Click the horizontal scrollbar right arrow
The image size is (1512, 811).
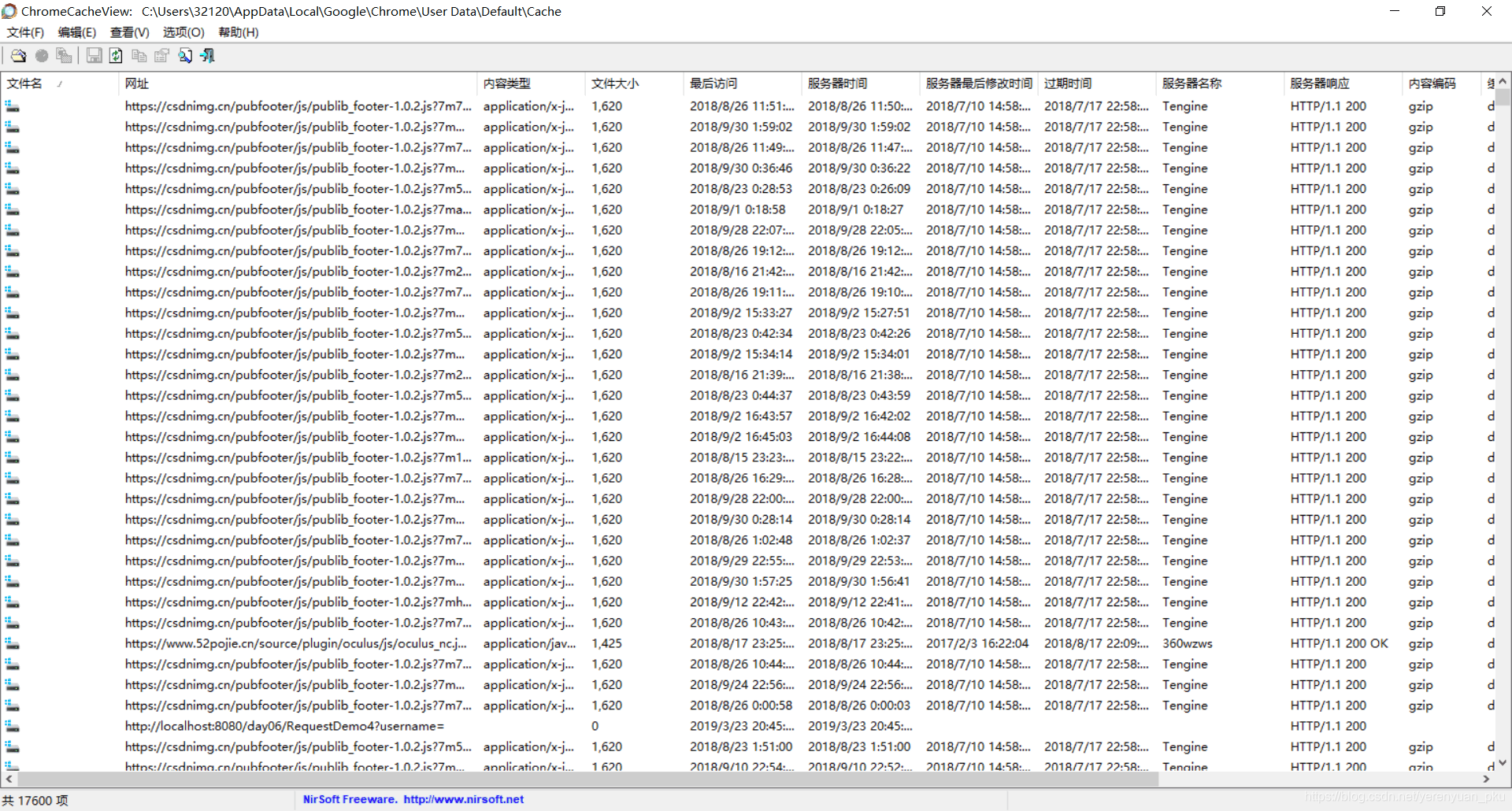tap(1487, 779)
